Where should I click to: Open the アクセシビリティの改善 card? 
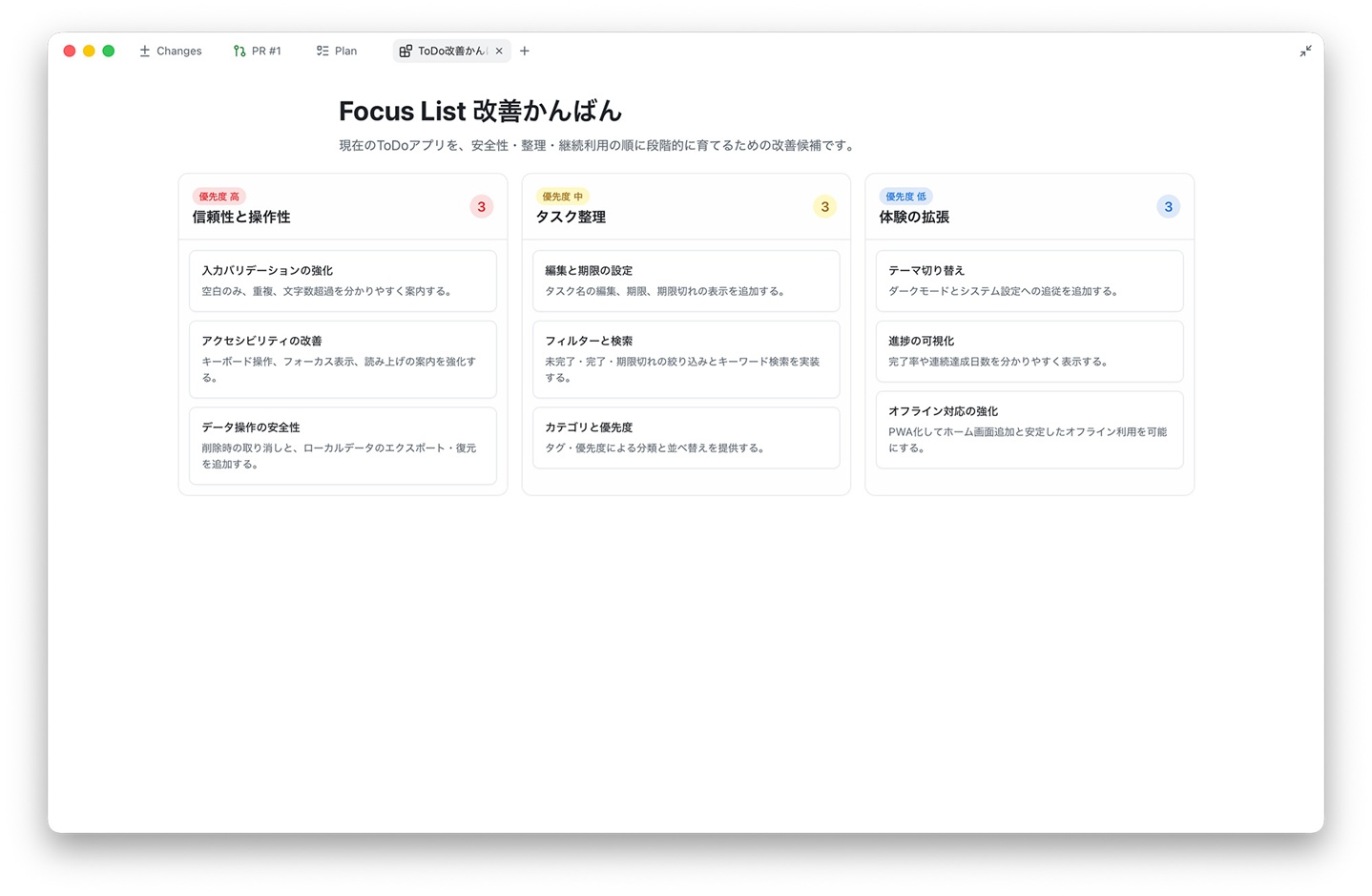(x=343, y=359)
